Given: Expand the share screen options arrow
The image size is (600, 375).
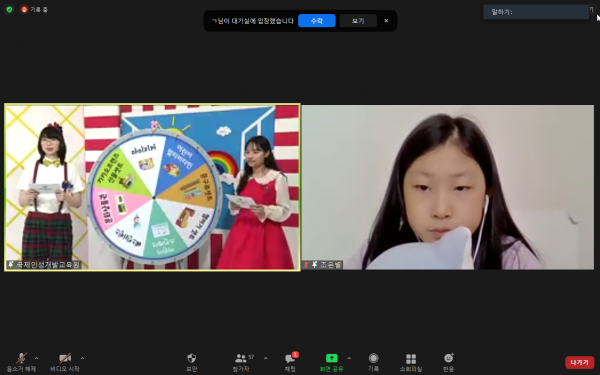Looking at the screenshot, I should (x=349, y=358).
